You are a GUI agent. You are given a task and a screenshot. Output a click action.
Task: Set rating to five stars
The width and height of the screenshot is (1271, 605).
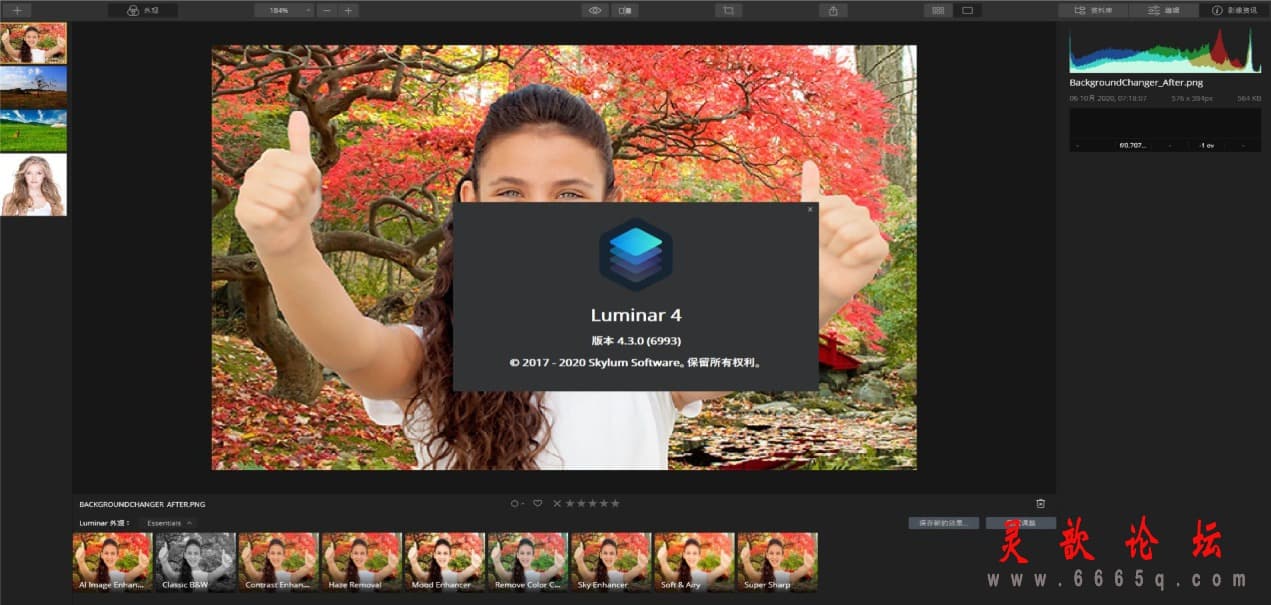[615, 503]
